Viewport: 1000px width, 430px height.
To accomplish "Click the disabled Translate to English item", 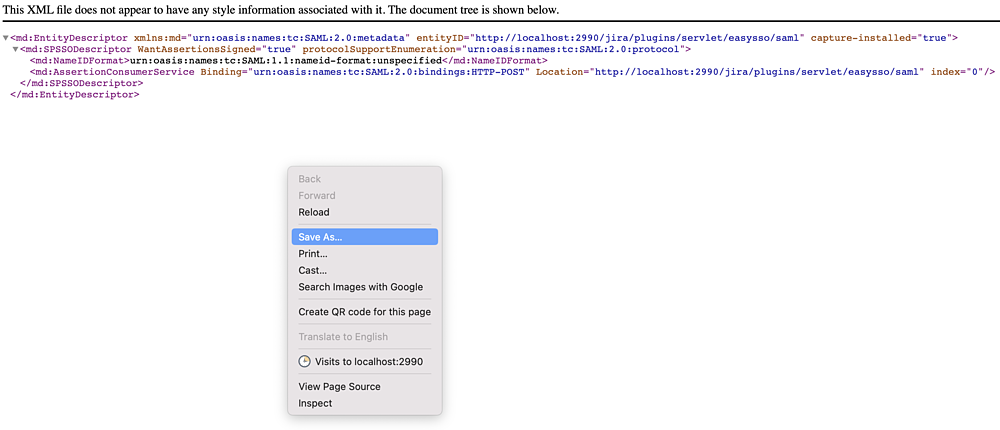I will pyautogui.click(x=365, y=337).
